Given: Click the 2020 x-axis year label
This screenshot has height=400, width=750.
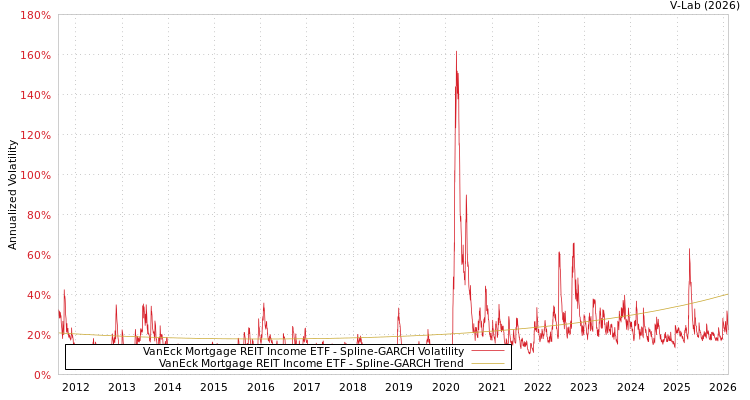Looking at the screenshot, I should click(445, 387).
